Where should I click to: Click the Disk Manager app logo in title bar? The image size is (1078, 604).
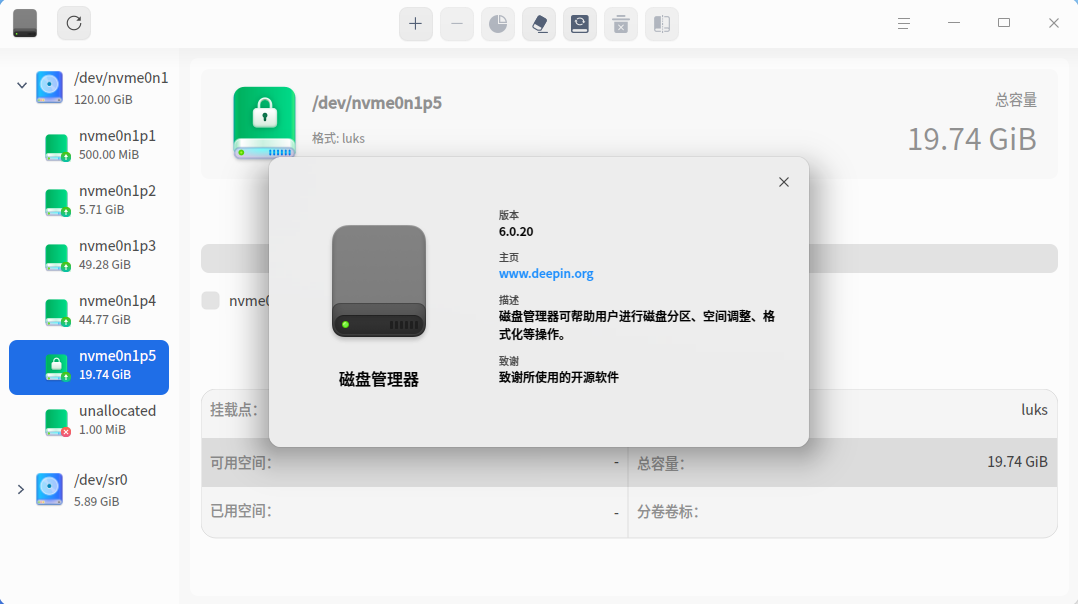tap(25, 23)
